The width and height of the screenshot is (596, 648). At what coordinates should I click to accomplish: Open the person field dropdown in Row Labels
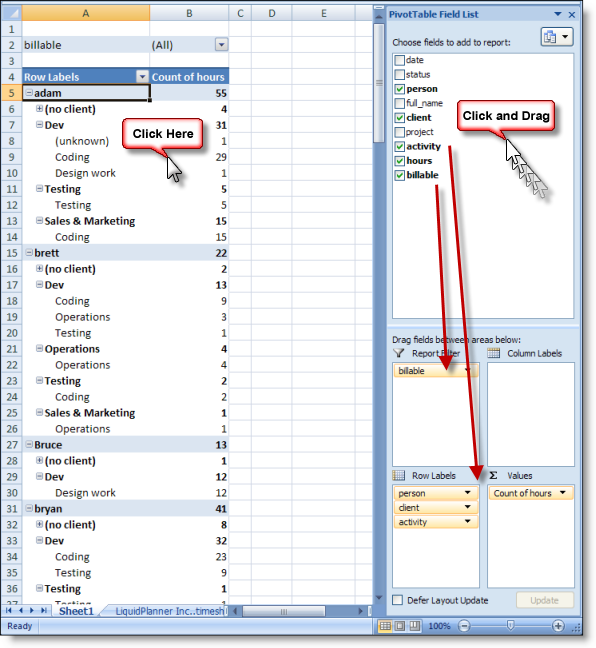467,493
